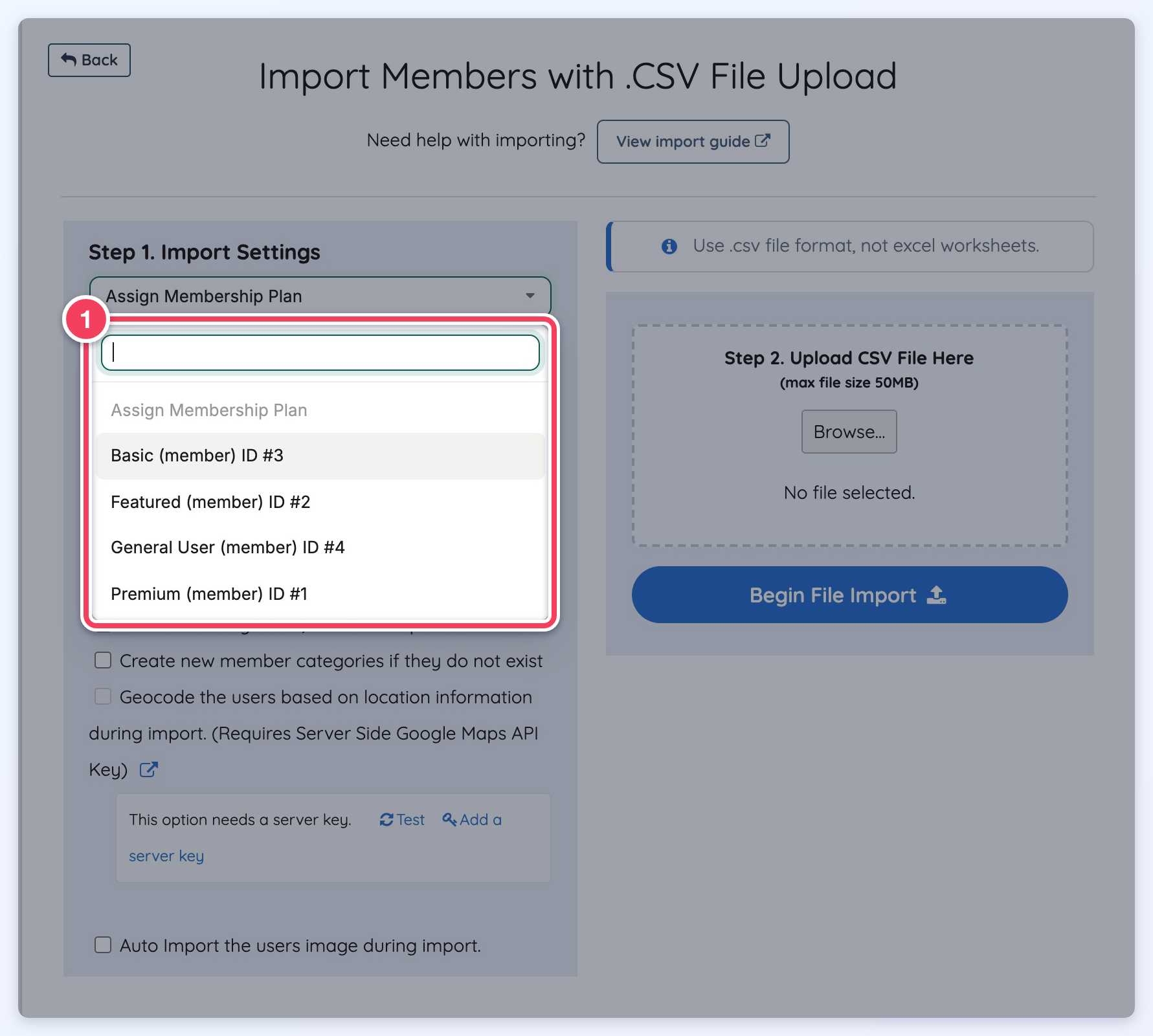The width and height of the screenshot is (1153, 1036).
Task: Test the server key
Action: 402,820
